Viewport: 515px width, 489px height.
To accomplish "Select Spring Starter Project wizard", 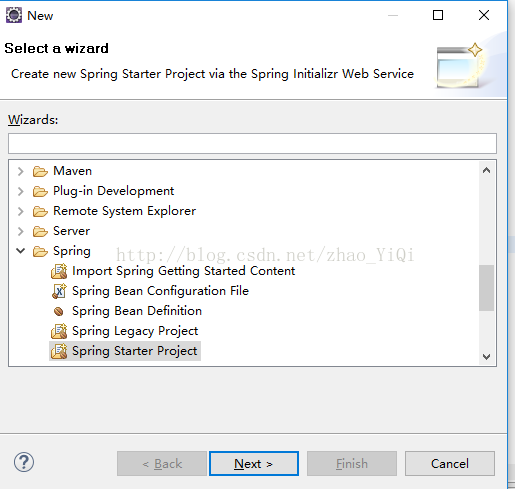I will 134,351.
